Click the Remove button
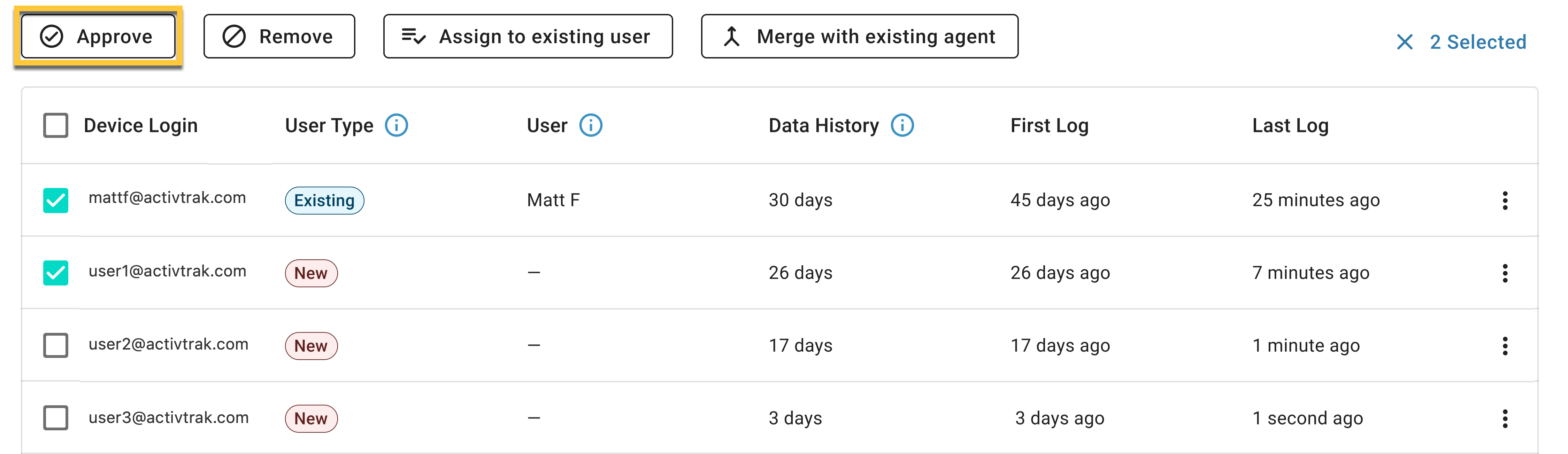The height and width of the screenshot is (454, 1568). [279, 37]
